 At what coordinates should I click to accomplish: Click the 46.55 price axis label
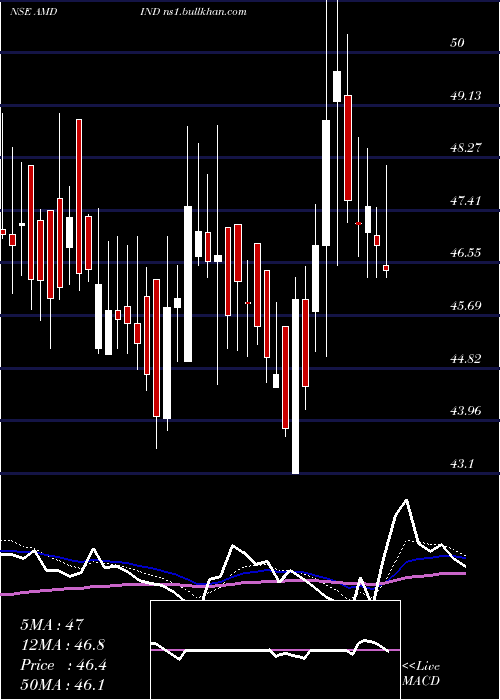click(x=466, y=253)
